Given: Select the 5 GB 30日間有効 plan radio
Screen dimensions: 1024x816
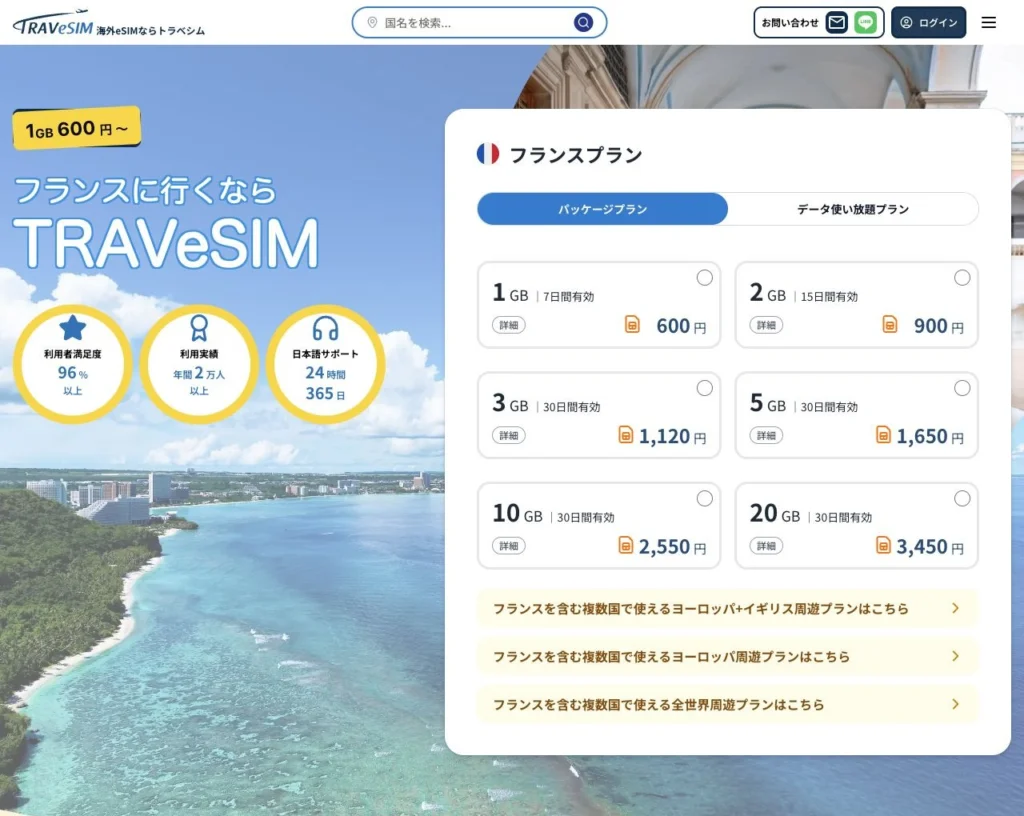Looking at the screenshot, I should [962, 388].
